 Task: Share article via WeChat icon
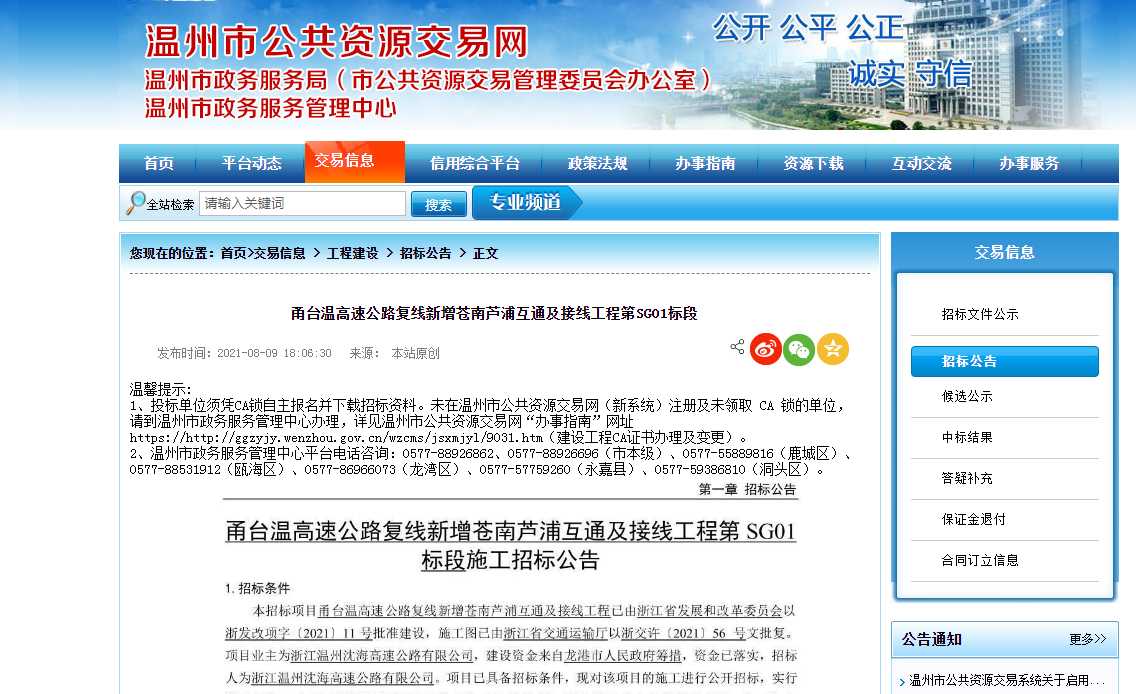pos(799,349)
